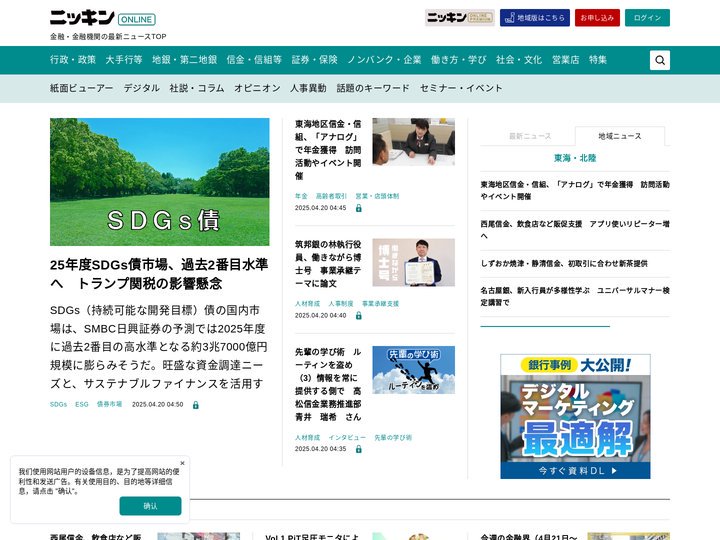Click the 人事制度 tag

pyautogui.click(x=341, y=304)
